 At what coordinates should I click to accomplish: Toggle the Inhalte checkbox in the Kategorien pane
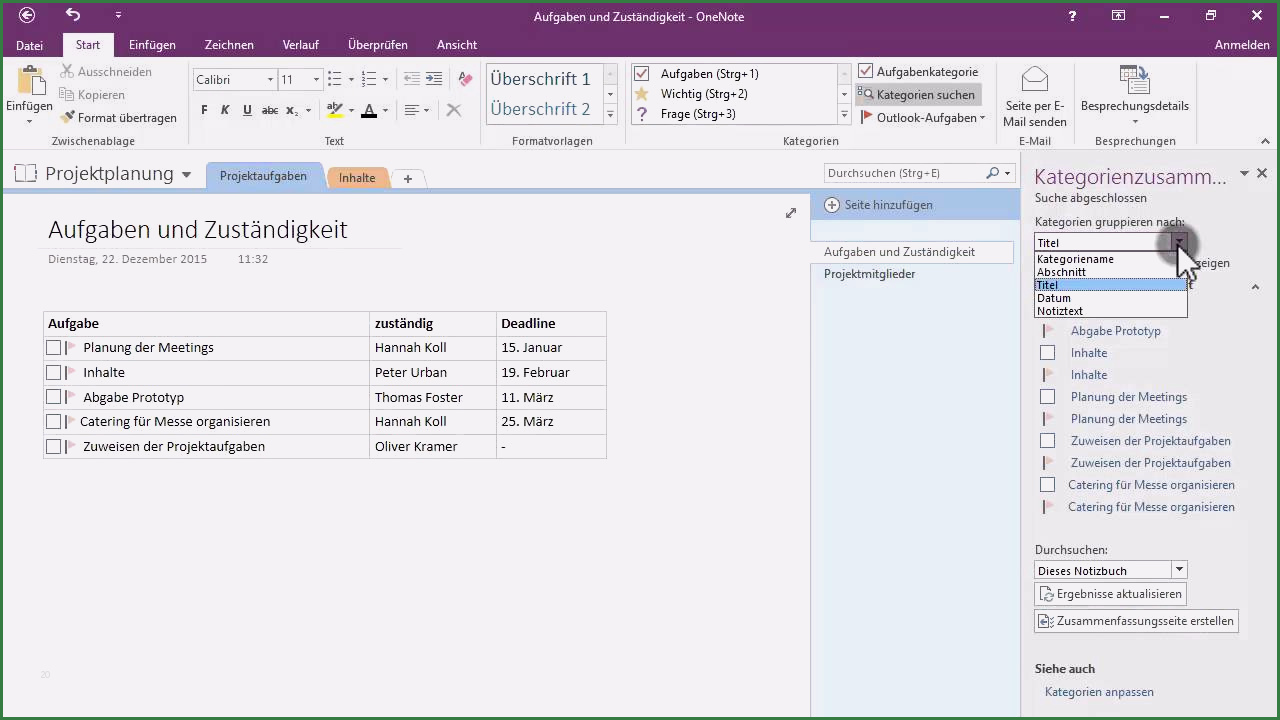(1047, 353)
